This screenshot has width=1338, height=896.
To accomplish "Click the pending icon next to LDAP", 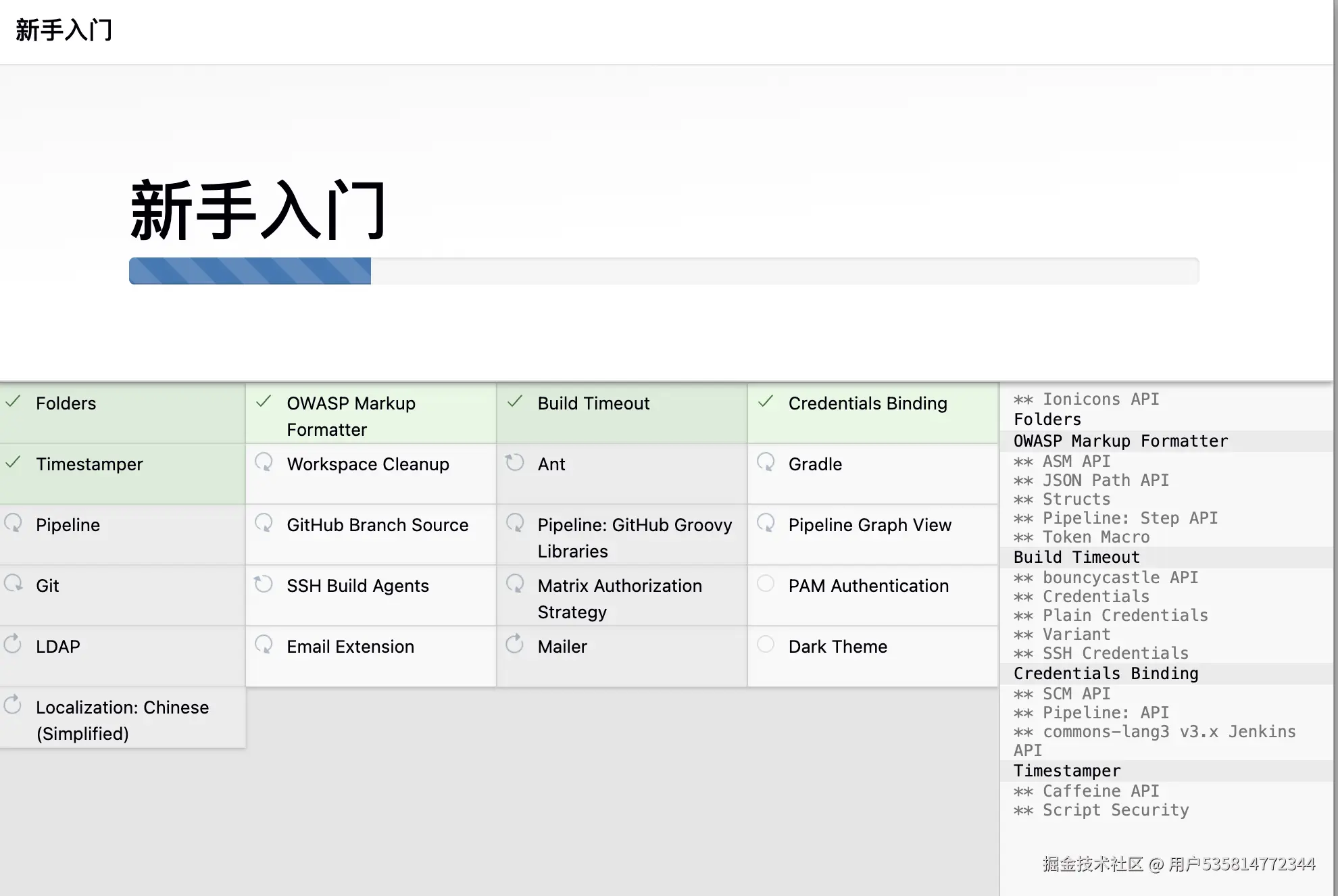I will tap(13, 644).
